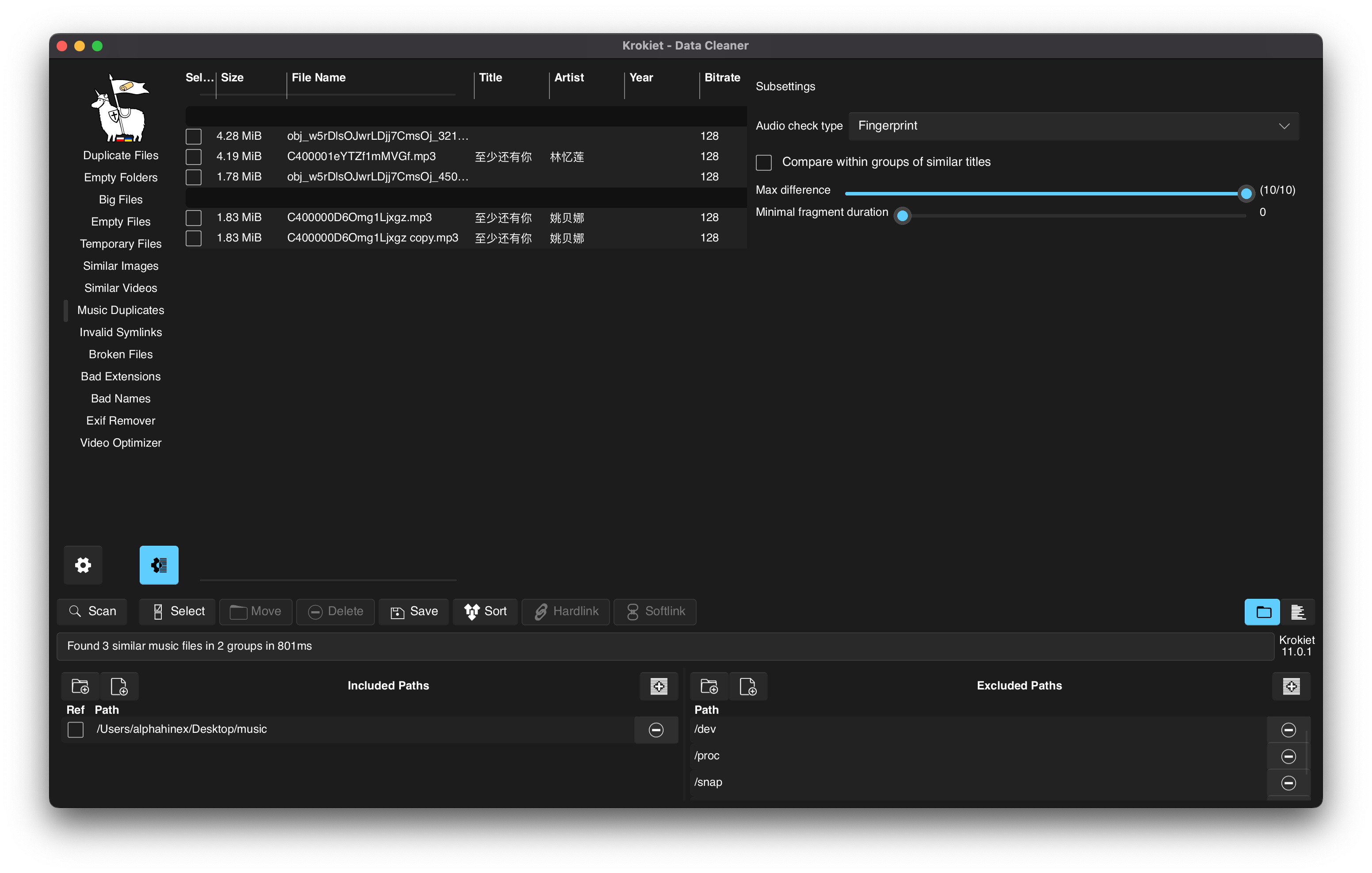
Task: Add folder to Included Paths
Action: (x=80, y=685)
